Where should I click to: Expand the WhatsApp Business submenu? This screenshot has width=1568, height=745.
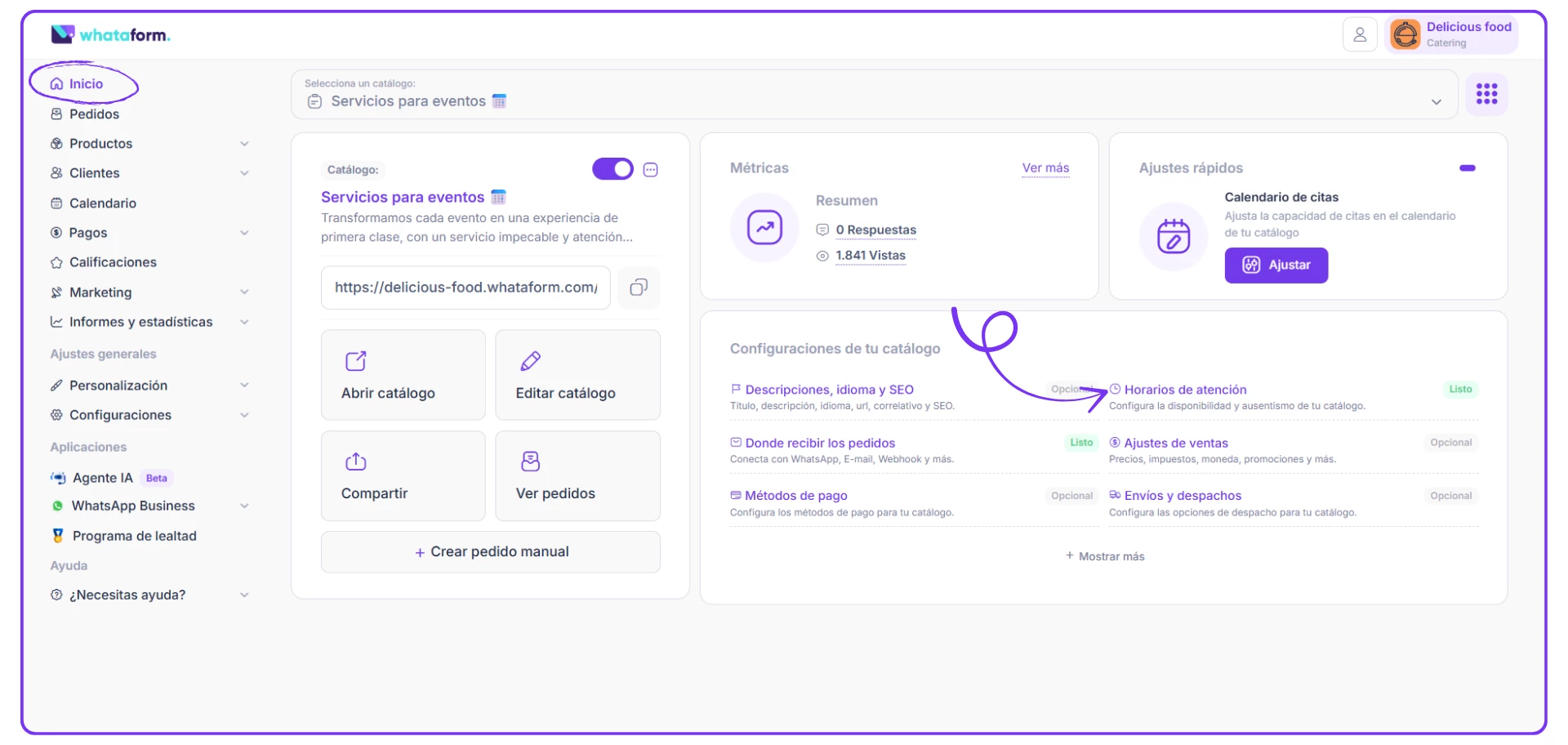244,506
